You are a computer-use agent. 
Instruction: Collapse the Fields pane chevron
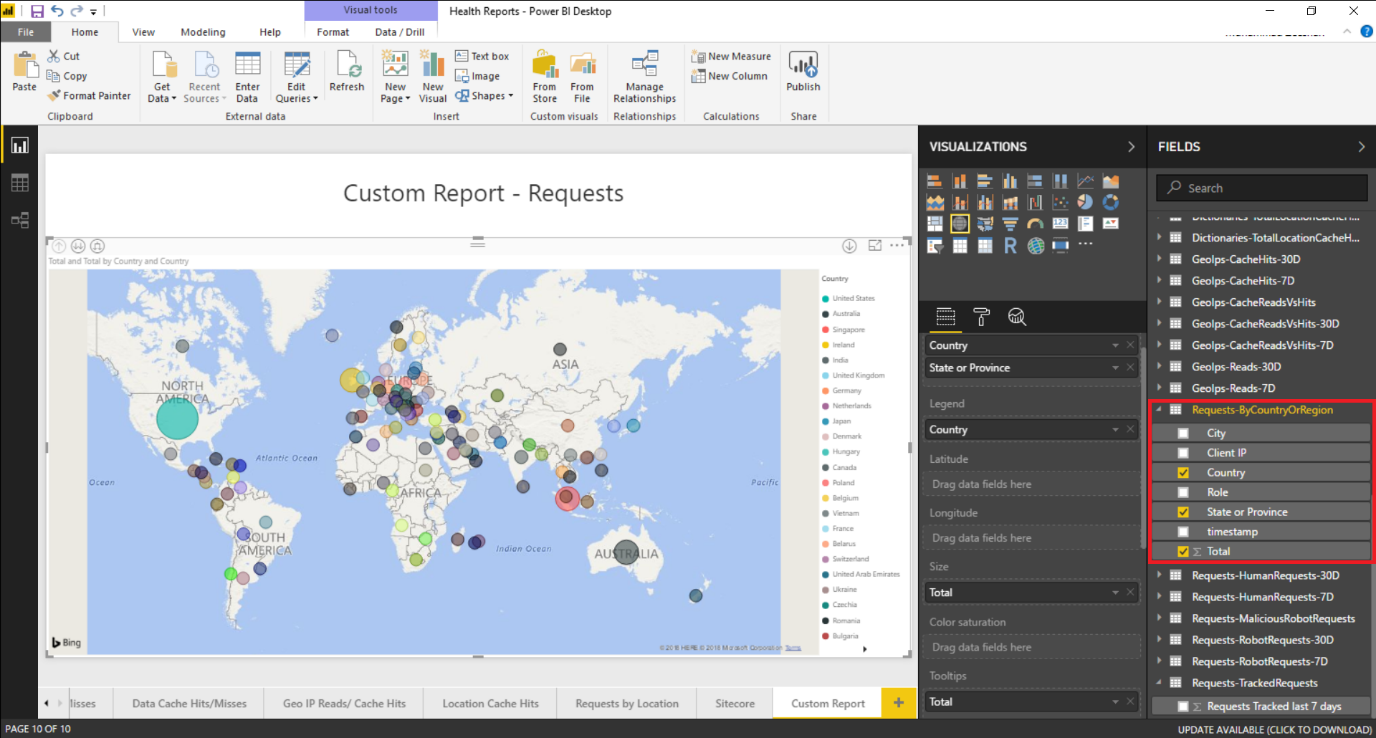click(1361, 147)
